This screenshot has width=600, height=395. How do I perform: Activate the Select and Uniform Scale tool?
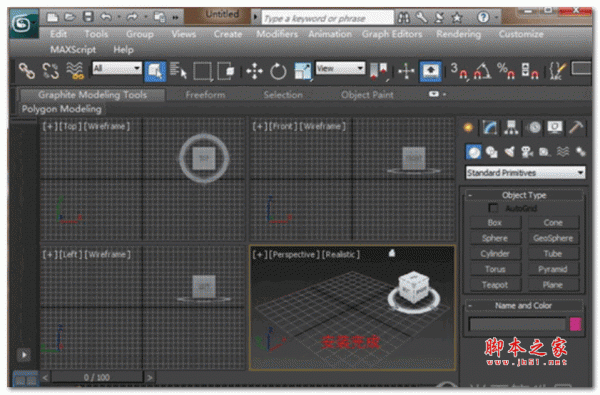(x=303, y=72)
